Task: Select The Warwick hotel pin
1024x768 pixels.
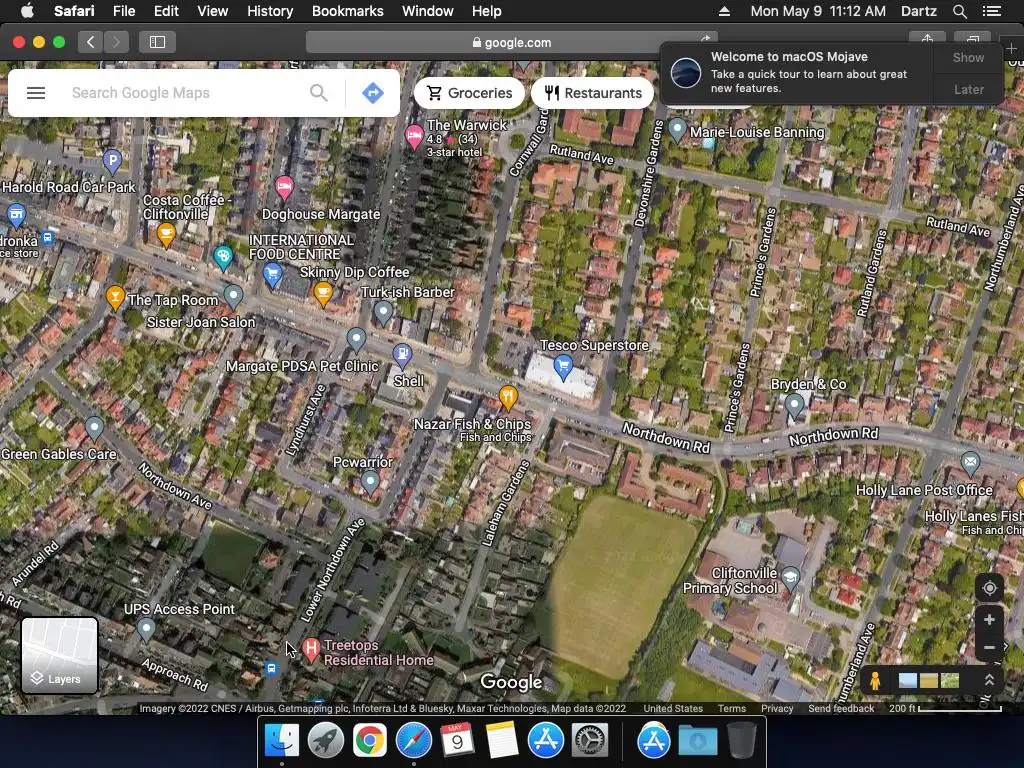Action: coord(414,137)
